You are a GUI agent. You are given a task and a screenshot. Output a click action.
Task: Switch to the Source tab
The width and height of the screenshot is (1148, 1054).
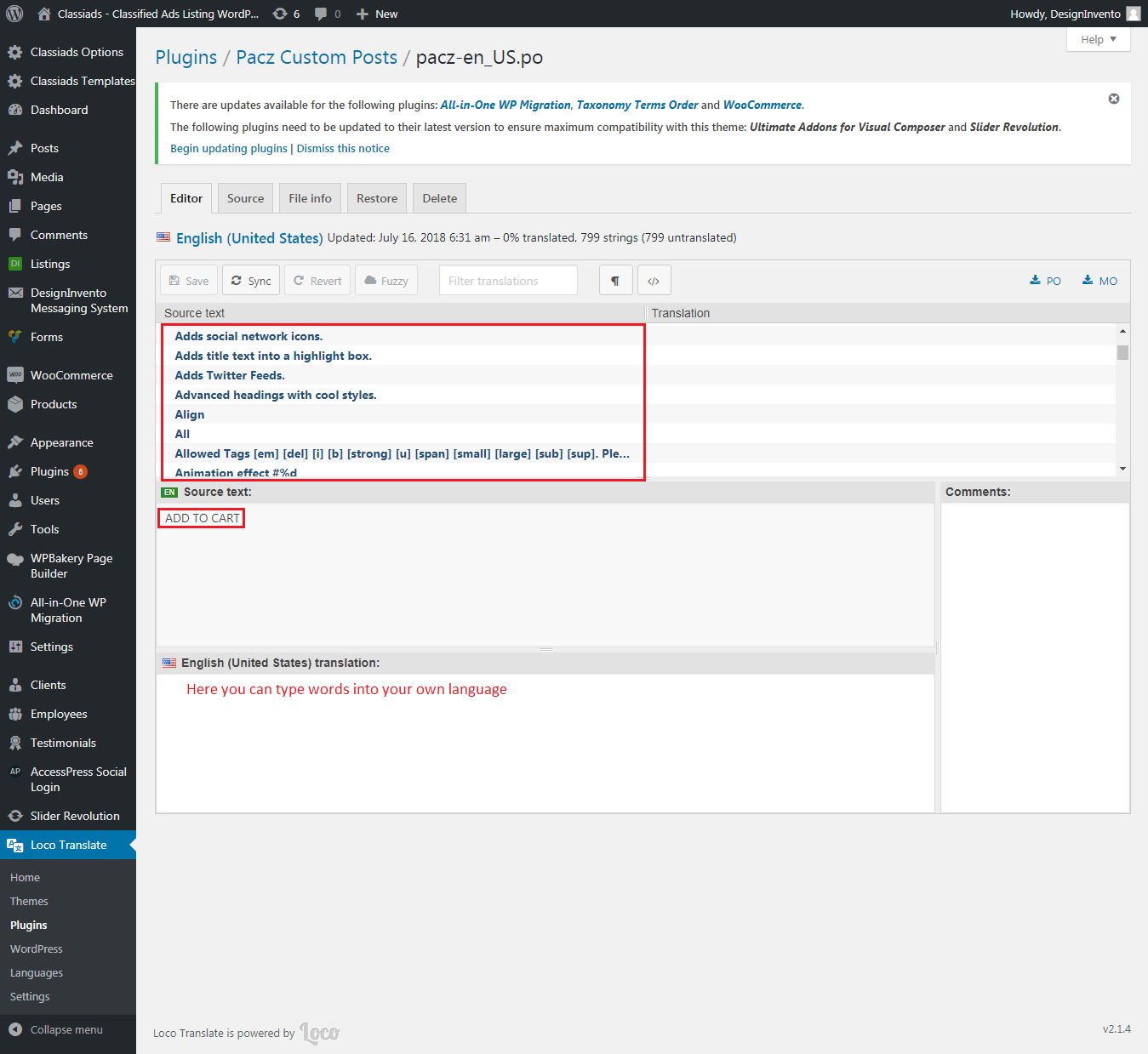pos(246,198)
